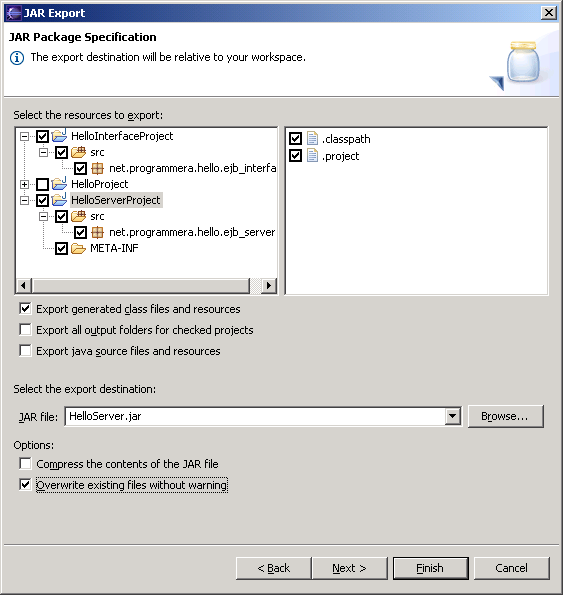Click the HelloProject project folder icon
Screen dimensions: 563x595
pos(59,184)
